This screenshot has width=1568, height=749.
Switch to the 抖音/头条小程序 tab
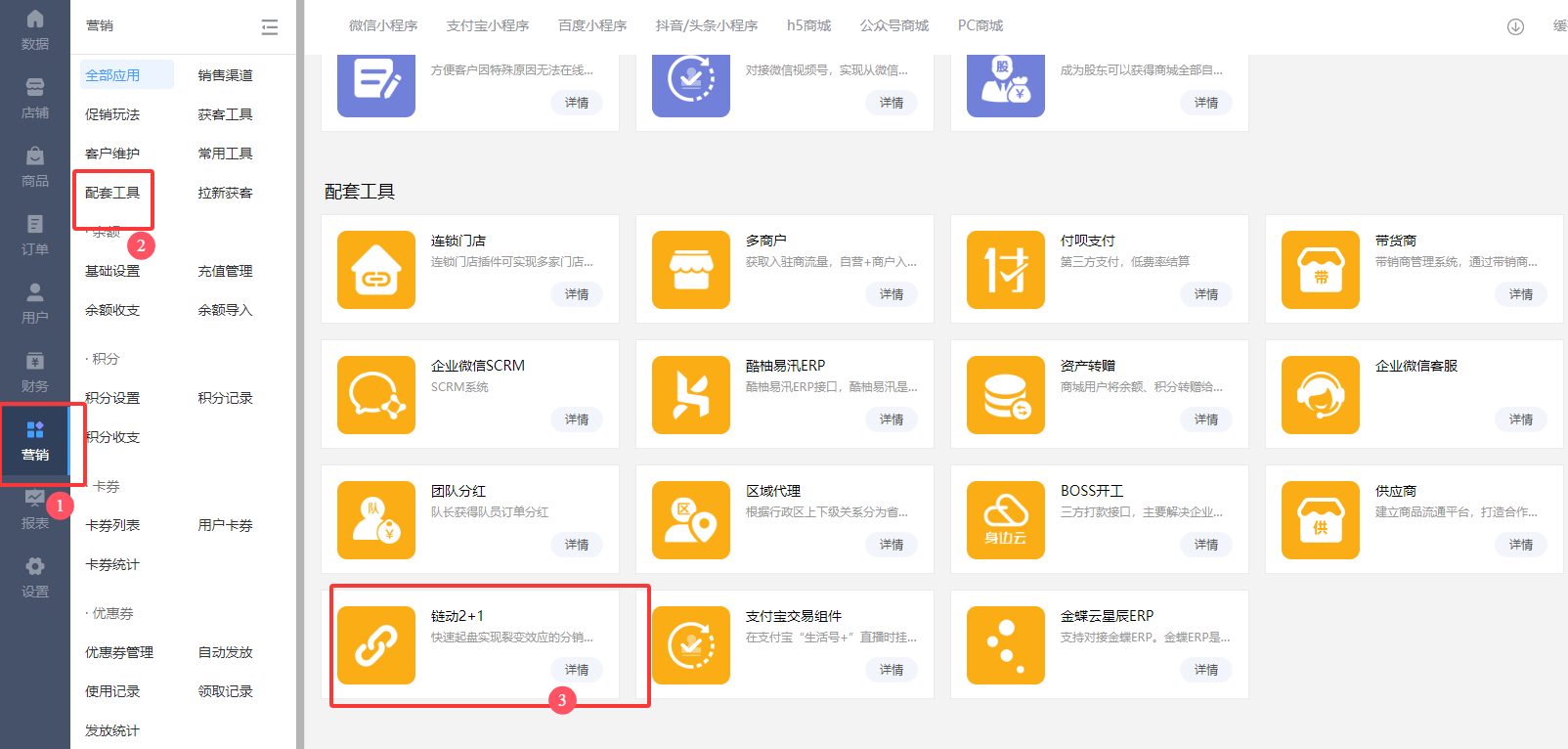pos(707,25)
